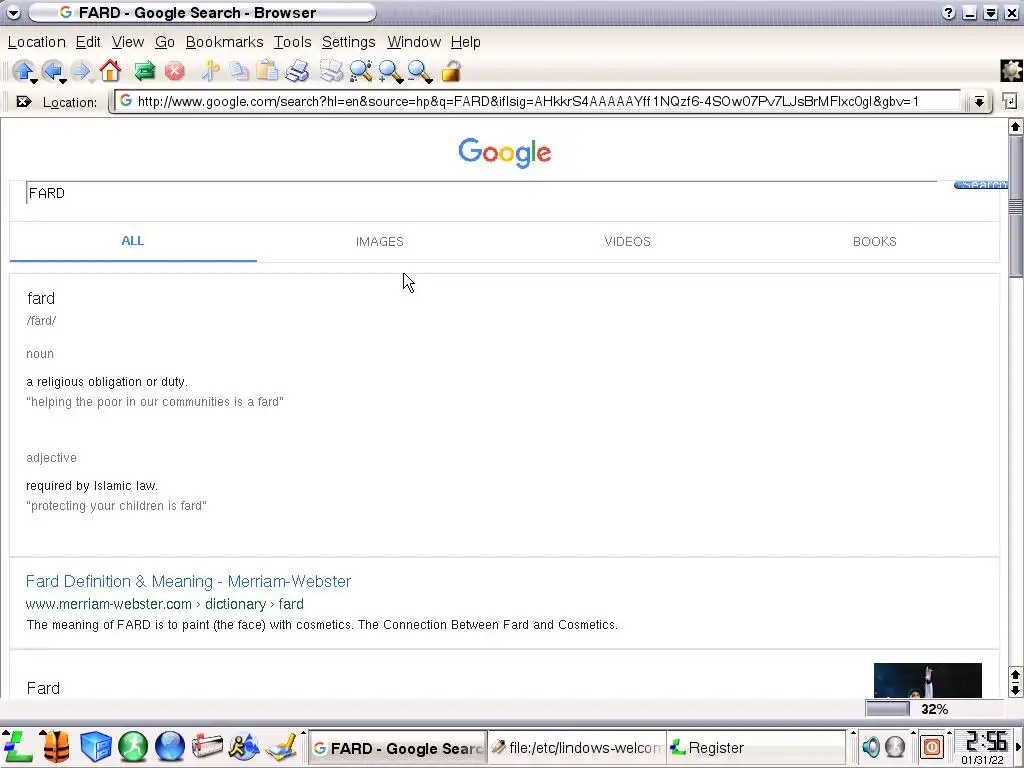Open the Settings menu
The image size is (1024, 768).
(348, 42)
